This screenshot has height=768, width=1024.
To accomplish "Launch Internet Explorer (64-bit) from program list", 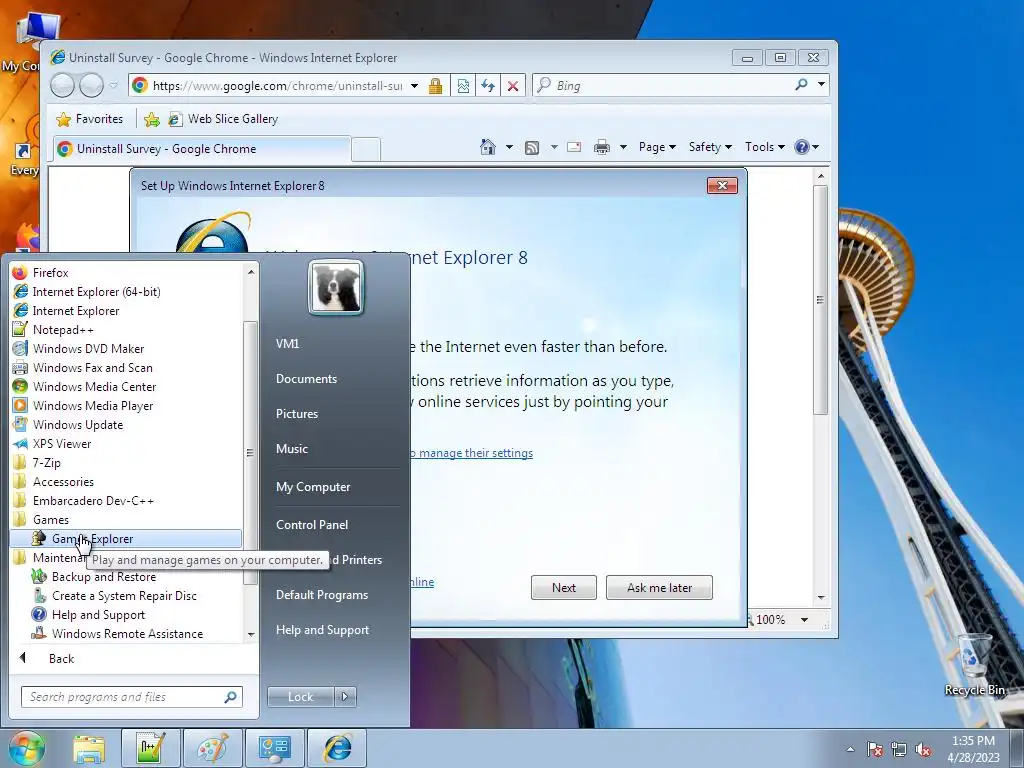I will coord(96,292).
